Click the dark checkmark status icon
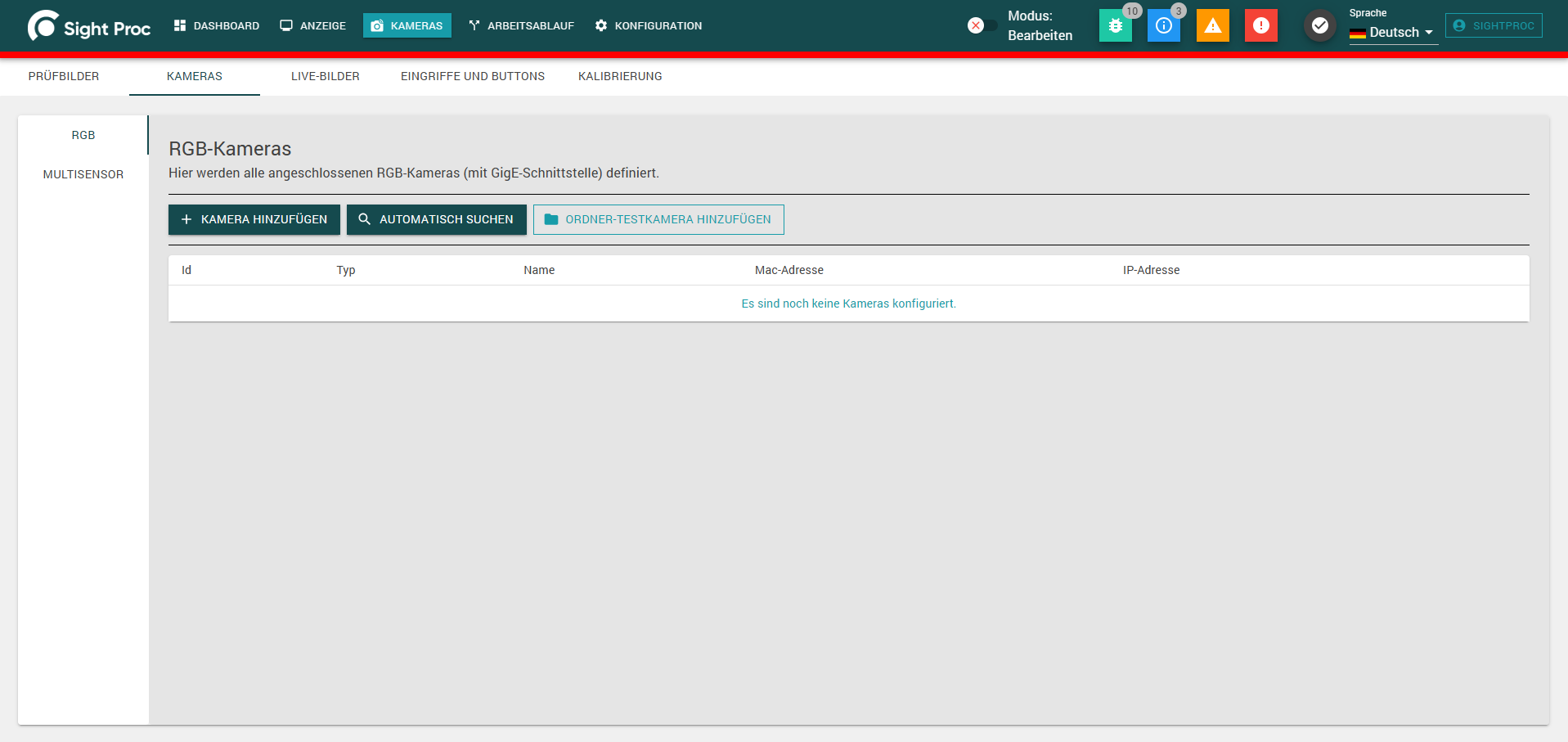Screen dimensions: 1568x742 pyautogui.click(x=1319, y=26)
